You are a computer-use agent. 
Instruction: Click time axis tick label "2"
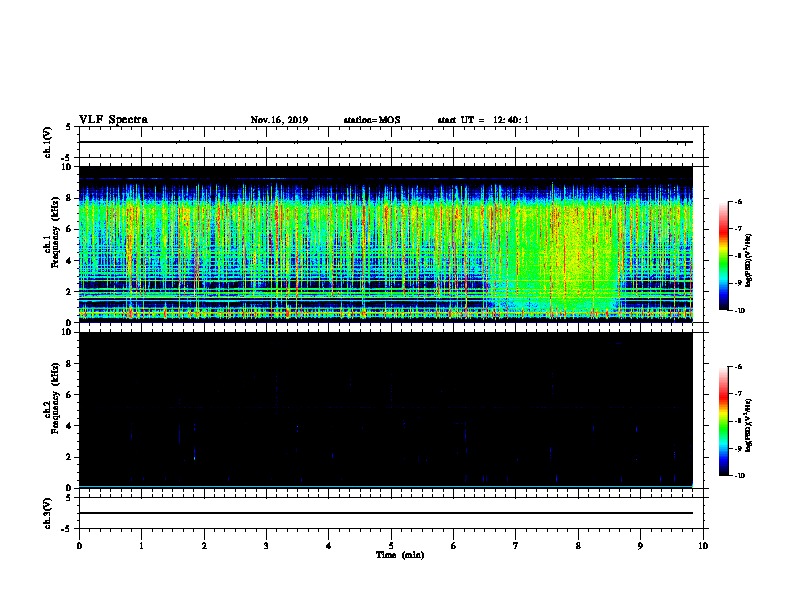point(204,546)
